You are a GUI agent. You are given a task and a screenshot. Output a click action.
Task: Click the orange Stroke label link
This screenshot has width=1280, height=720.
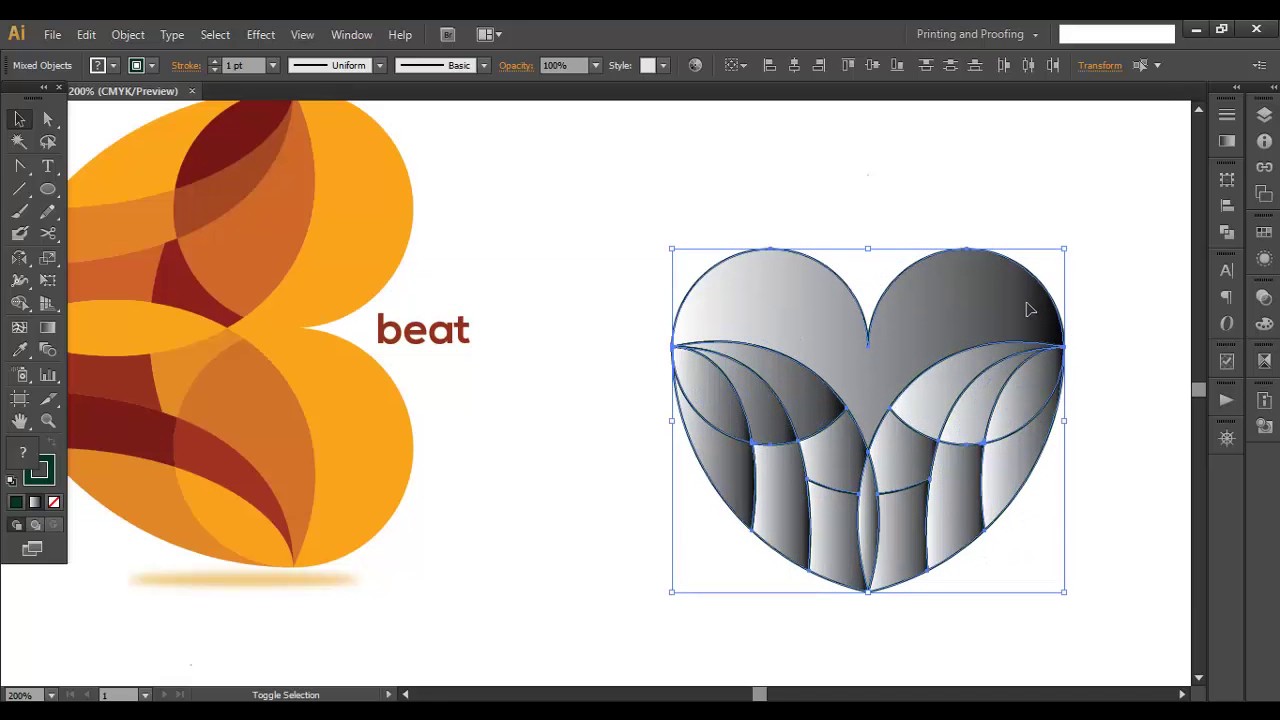pos(186,66)
